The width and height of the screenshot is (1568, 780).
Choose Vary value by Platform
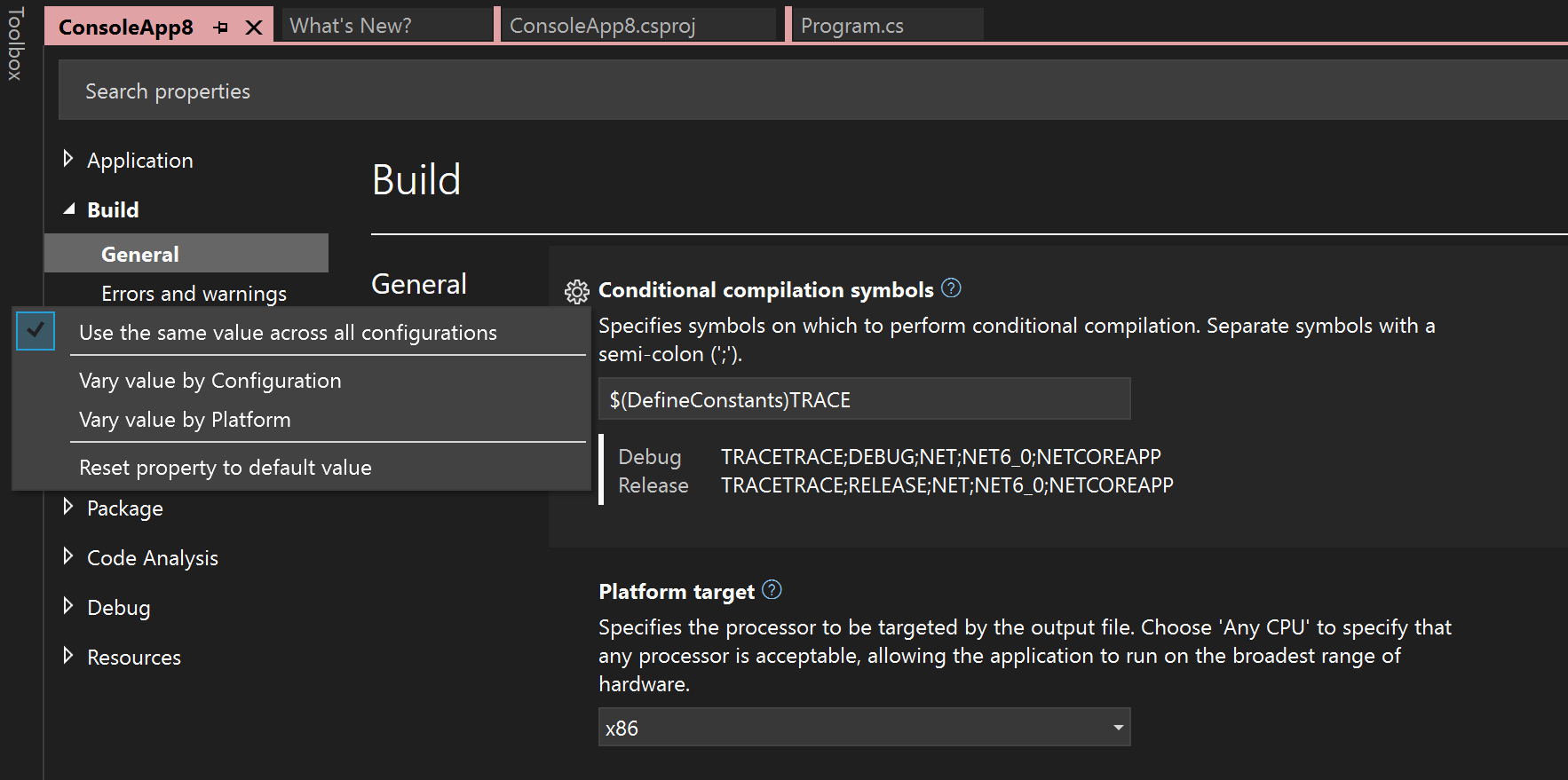(x=185, y=420)
